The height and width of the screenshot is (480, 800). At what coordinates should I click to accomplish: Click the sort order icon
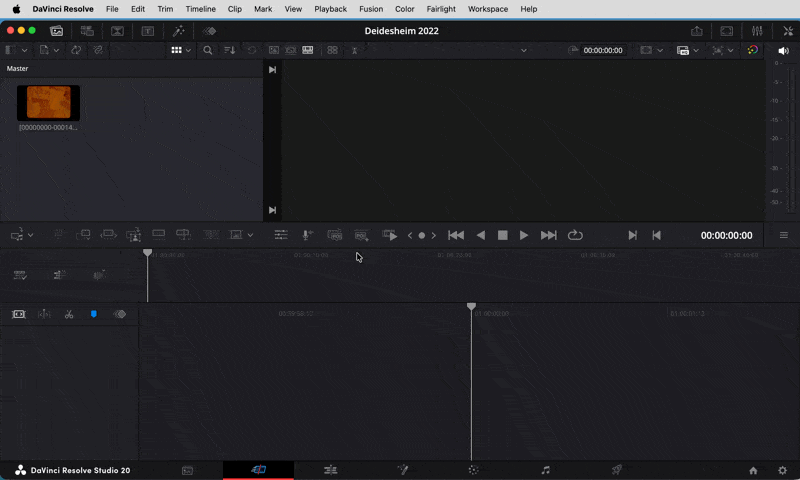pos(230,50)
